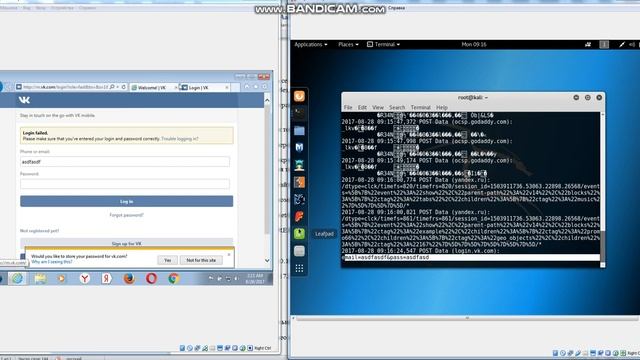Launch Opera from Windows taskbar
Screen dimensions: 640x360
[151, 279]
